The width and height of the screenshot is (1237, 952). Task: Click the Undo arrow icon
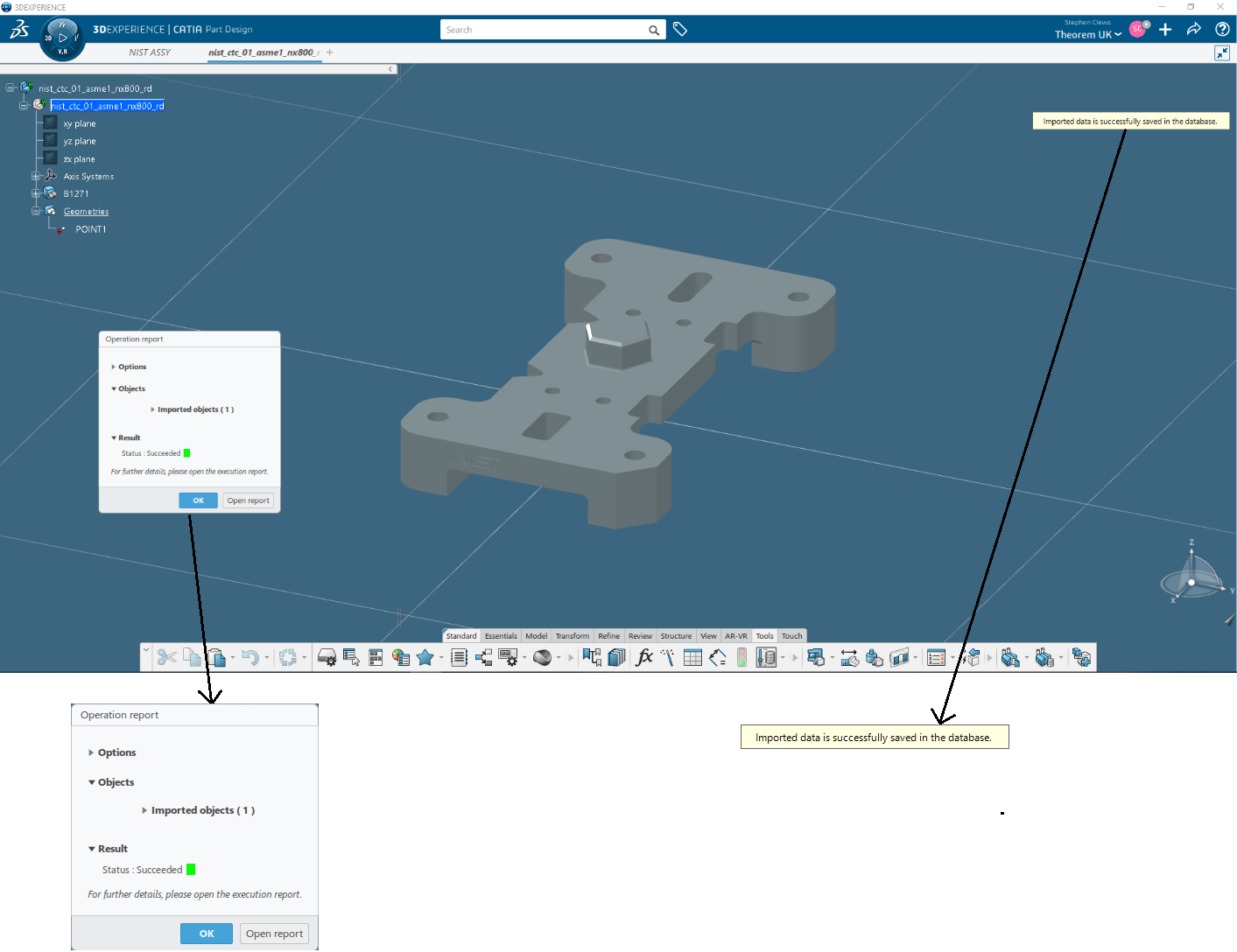[x=250, y=658]
